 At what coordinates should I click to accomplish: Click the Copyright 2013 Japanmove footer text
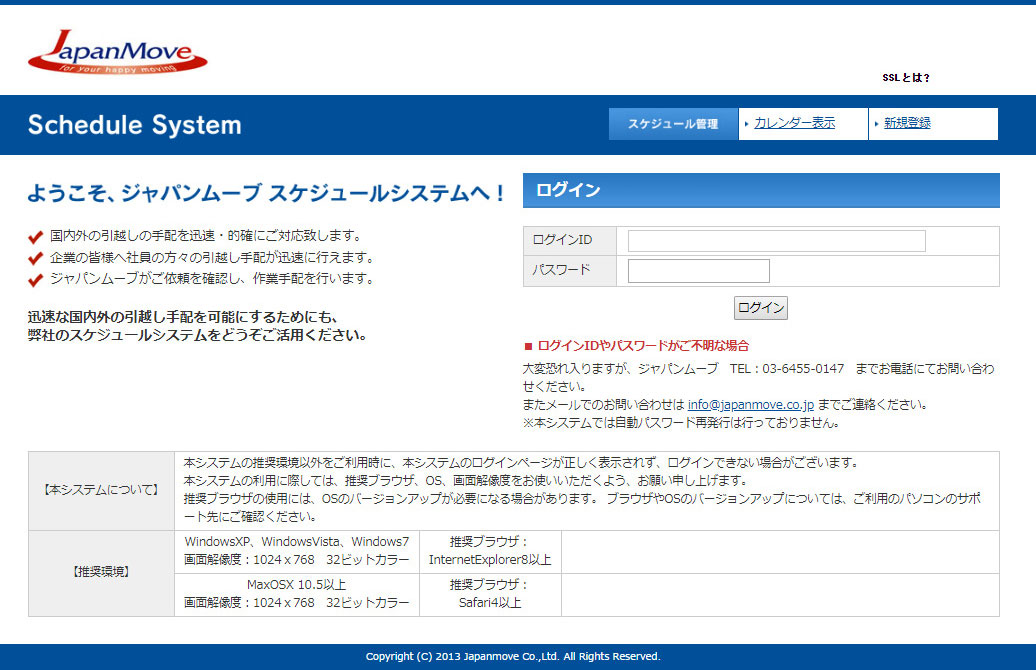pyautogui.click(x=513, y=656)
